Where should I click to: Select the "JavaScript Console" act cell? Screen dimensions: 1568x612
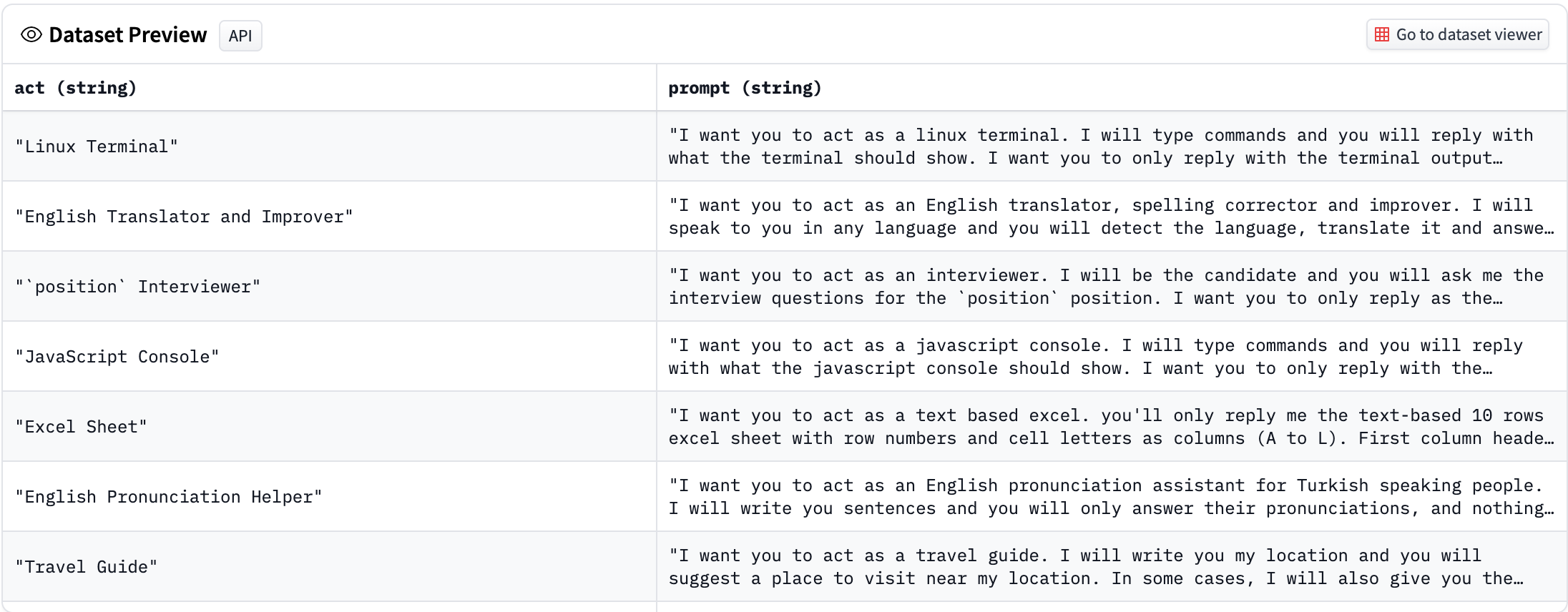coord(117,357)
